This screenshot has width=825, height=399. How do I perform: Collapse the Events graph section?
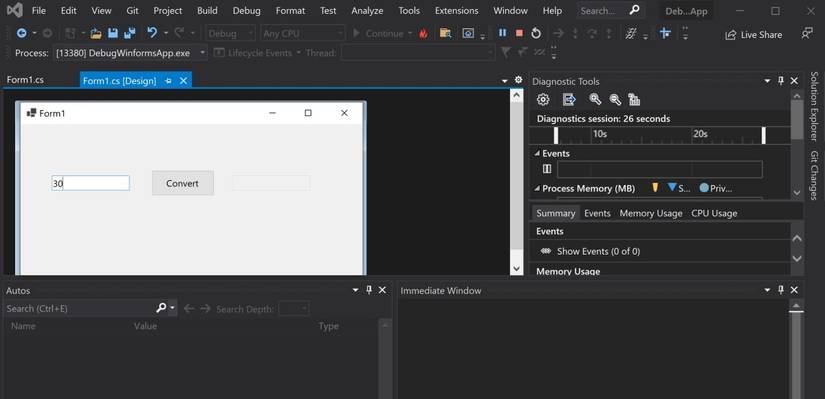tap(537, 153)
